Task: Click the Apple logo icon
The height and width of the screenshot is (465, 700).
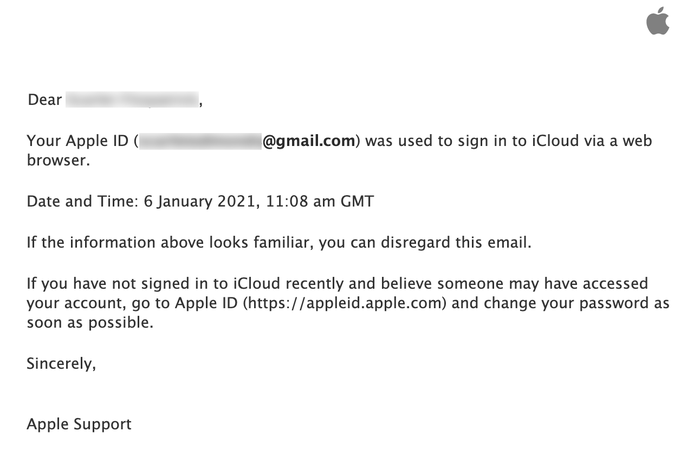Action: (658, 21)
